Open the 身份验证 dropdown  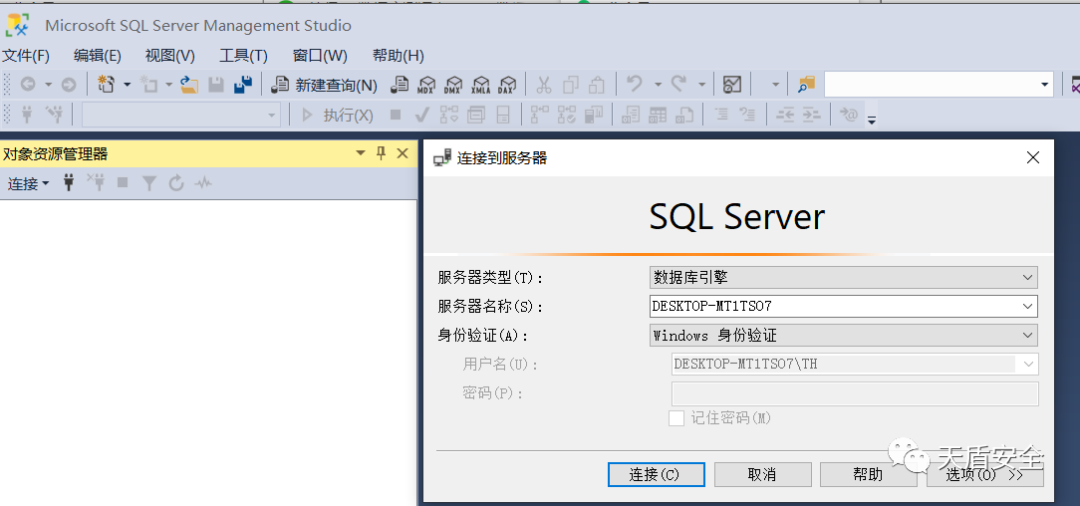click(x=1027, y=335)
